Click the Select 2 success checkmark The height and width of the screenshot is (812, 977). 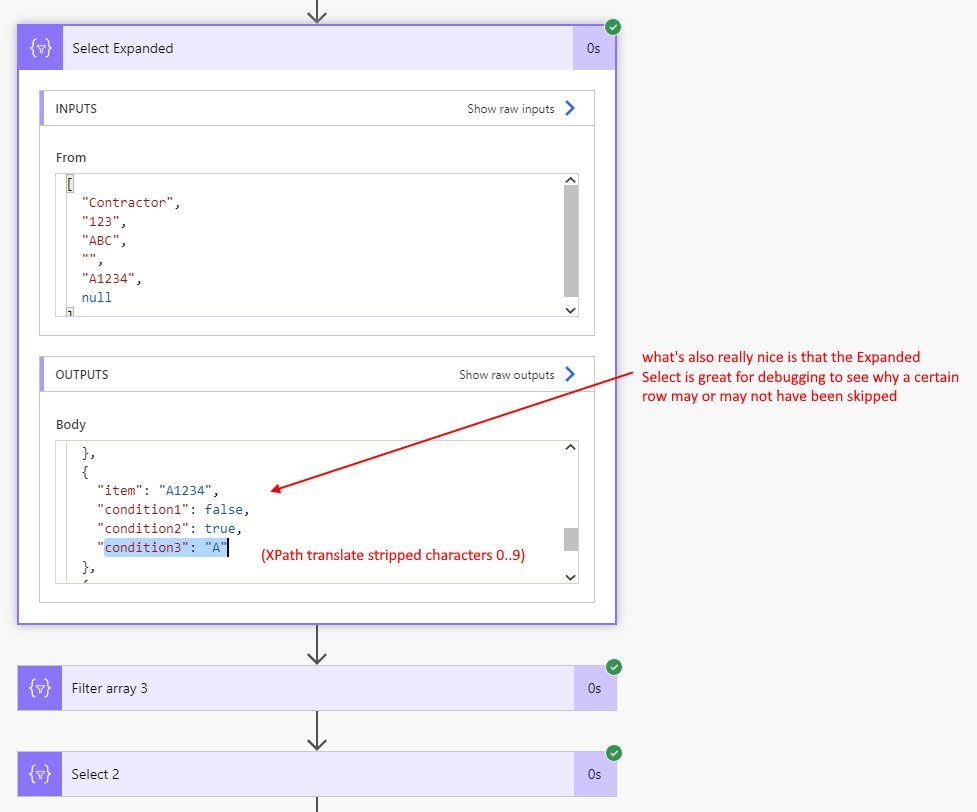tap(614, 753)
